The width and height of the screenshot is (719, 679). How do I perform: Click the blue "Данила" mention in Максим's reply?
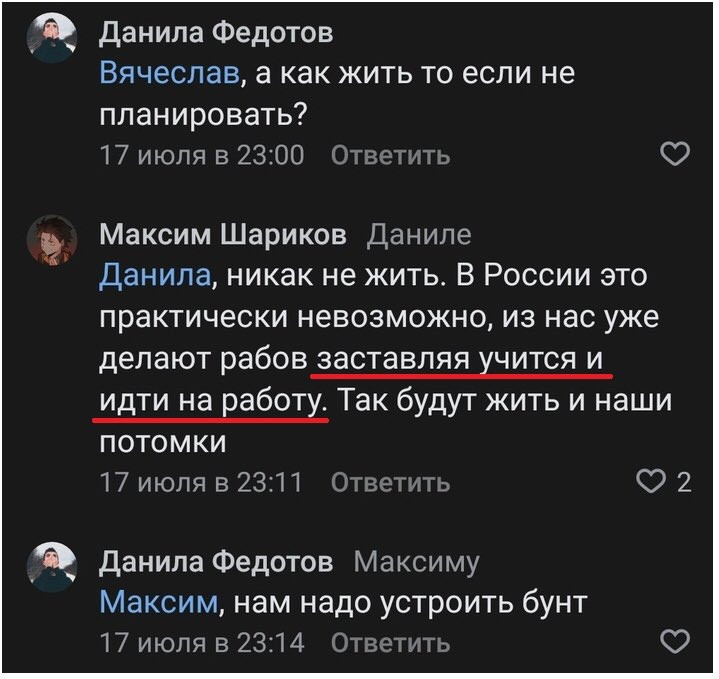coord(155,275)
